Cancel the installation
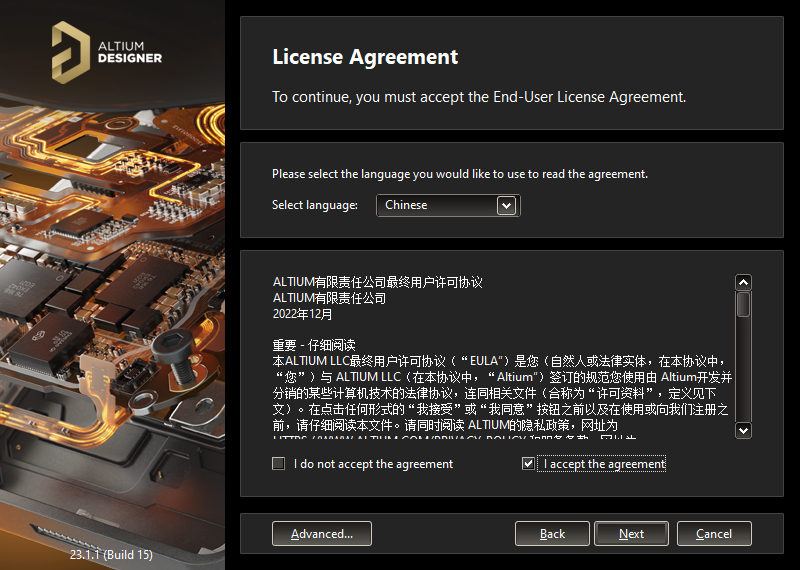The image size is (800, 570). pyautogui.click(x=714, y=534)
